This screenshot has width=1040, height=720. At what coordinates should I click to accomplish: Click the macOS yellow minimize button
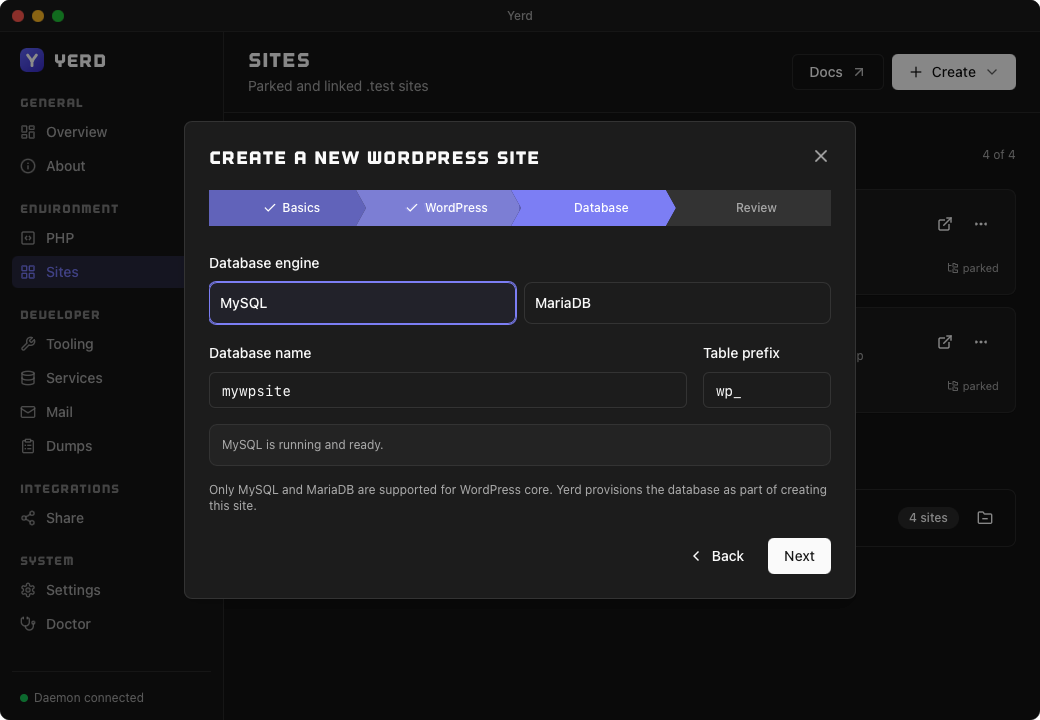pos(38,16)
